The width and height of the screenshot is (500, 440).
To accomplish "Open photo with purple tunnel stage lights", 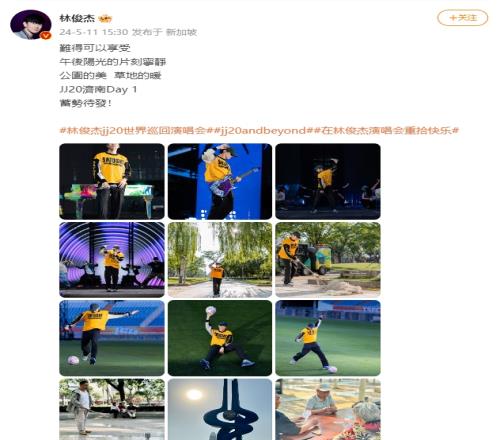I will point(112,260).
